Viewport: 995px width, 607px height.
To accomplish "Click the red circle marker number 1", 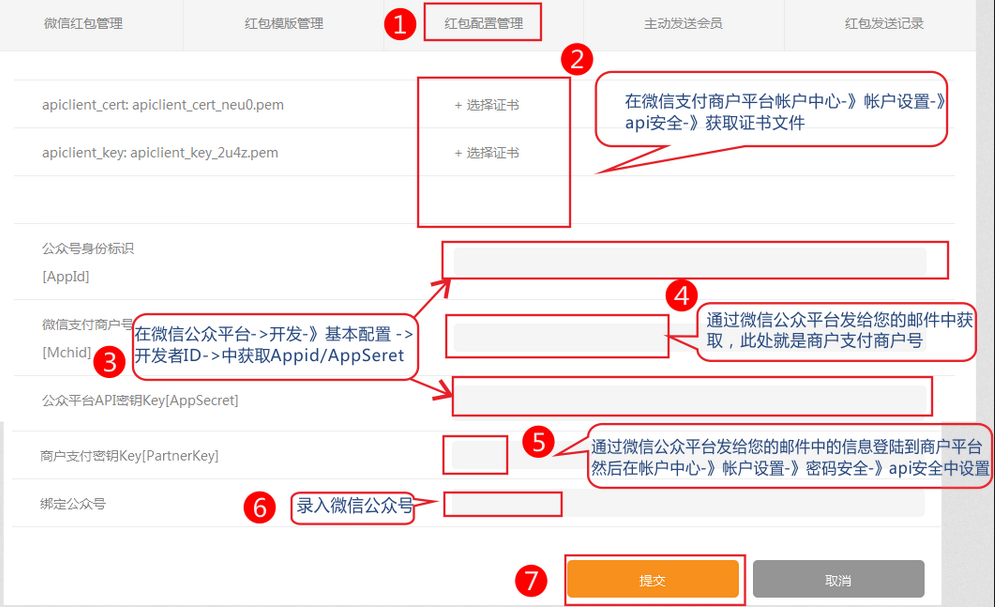I will [x=400, y=25].
